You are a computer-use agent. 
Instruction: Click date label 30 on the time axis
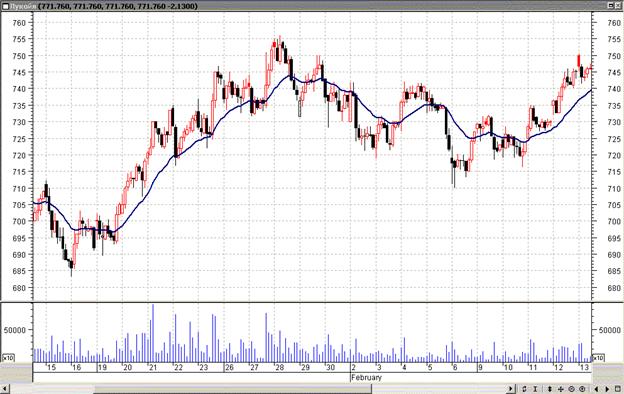(331, 367)
